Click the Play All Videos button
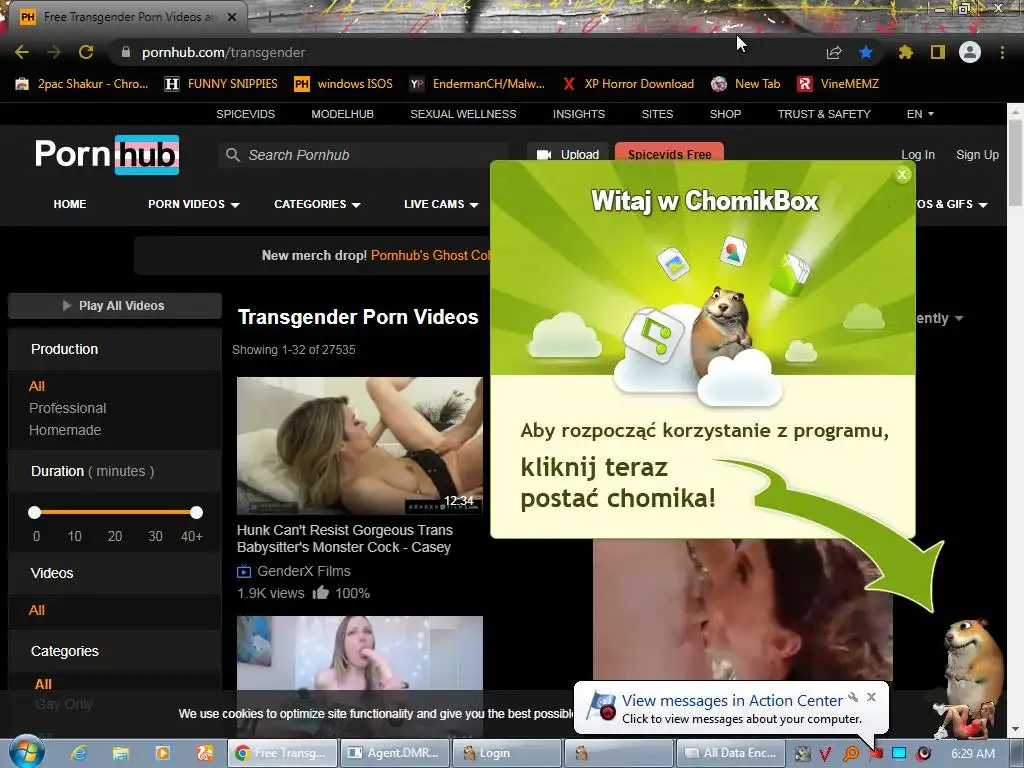Screen dimensions: 1024x768 click(x=115, y=306)
